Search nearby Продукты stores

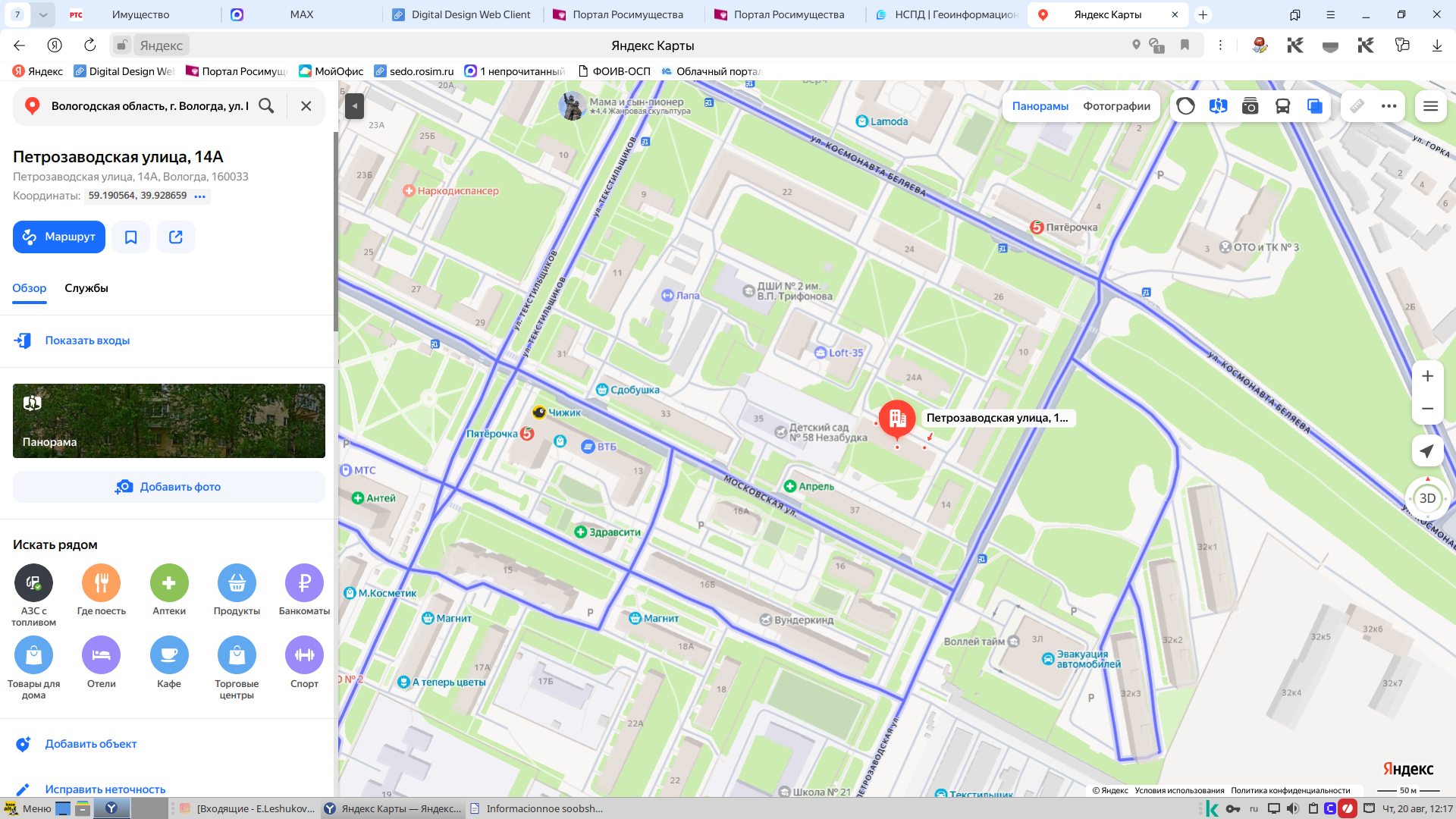[237, 590]
